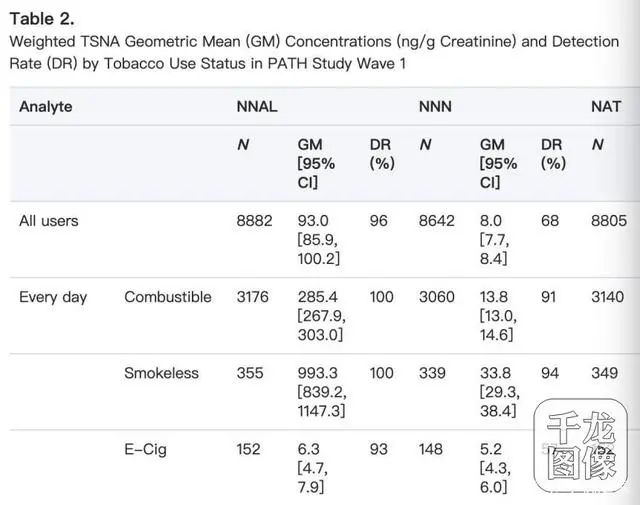Select the Analyte column header
This screenshot has height=505, width=640.
point(46,106)
